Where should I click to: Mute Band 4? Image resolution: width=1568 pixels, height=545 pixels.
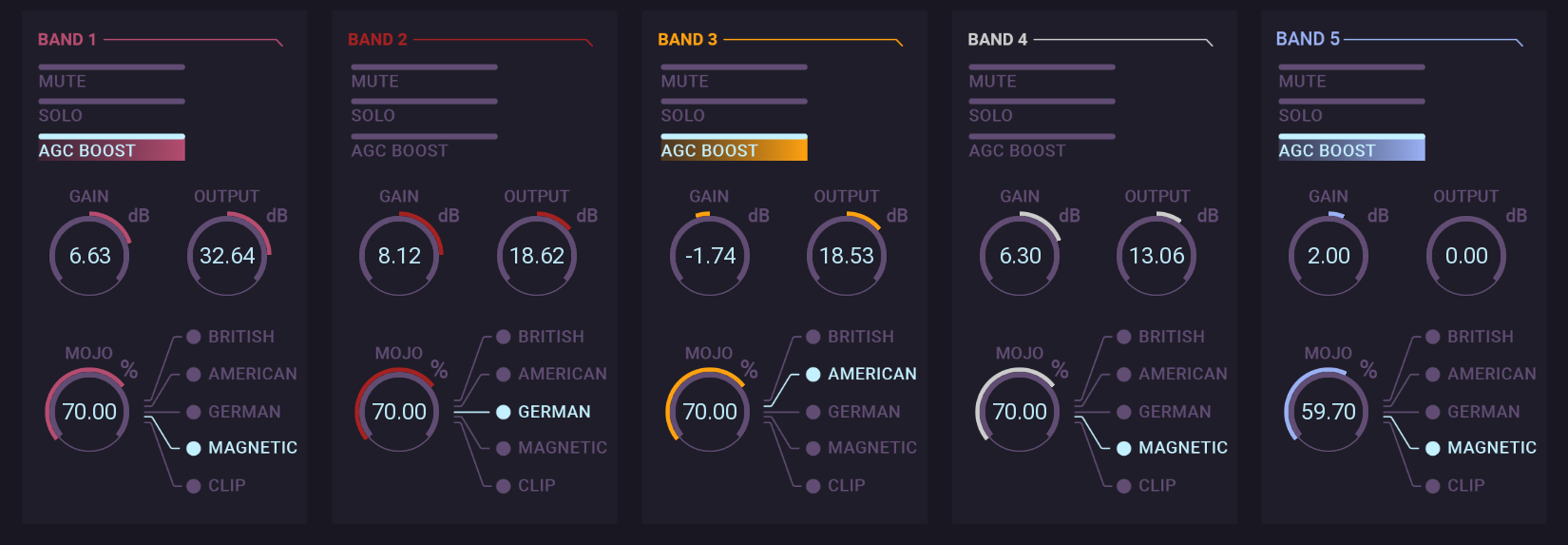1042,76
